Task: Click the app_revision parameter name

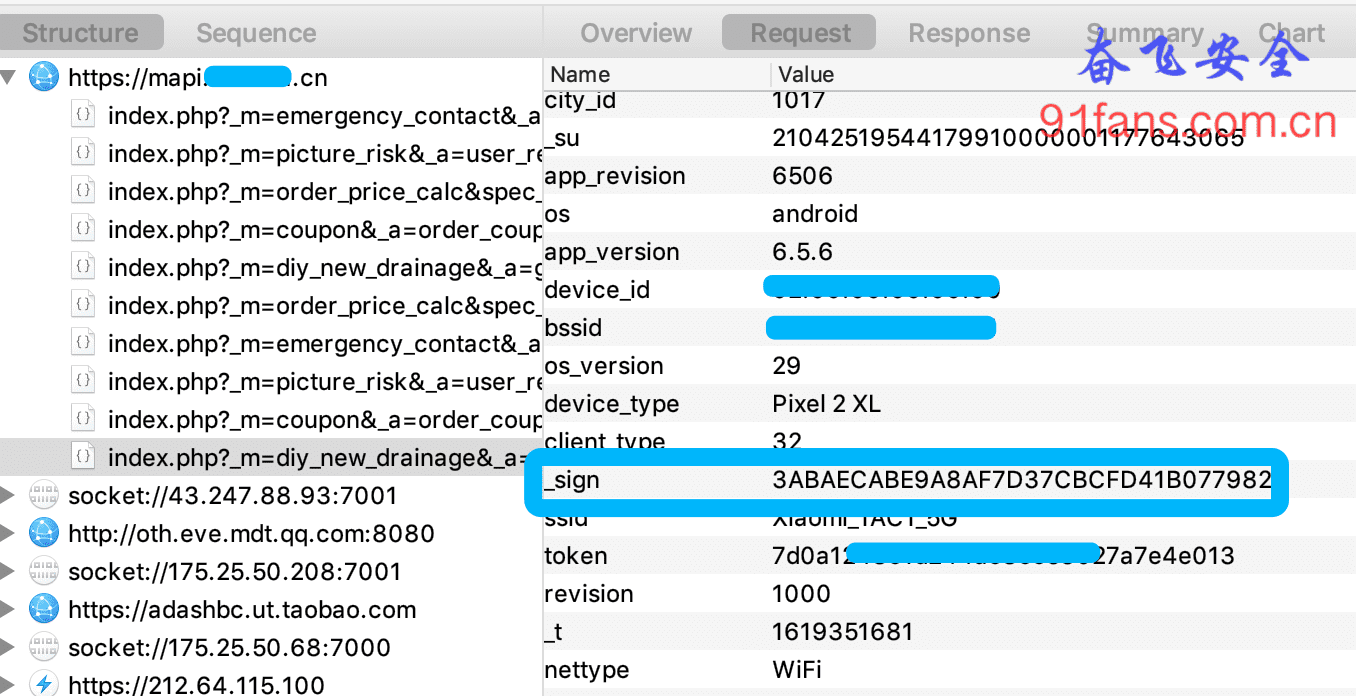Action: coord(615,176)
